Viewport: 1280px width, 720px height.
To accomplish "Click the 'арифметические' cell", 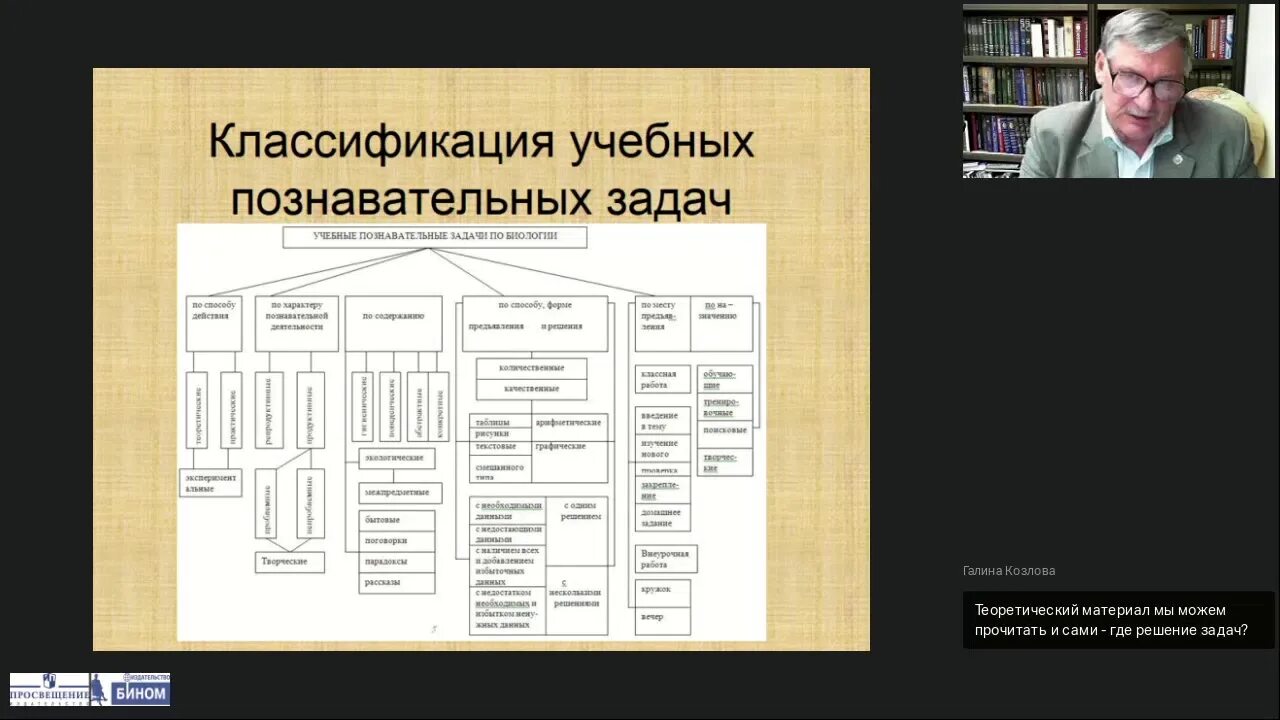I will click(569, 427).
